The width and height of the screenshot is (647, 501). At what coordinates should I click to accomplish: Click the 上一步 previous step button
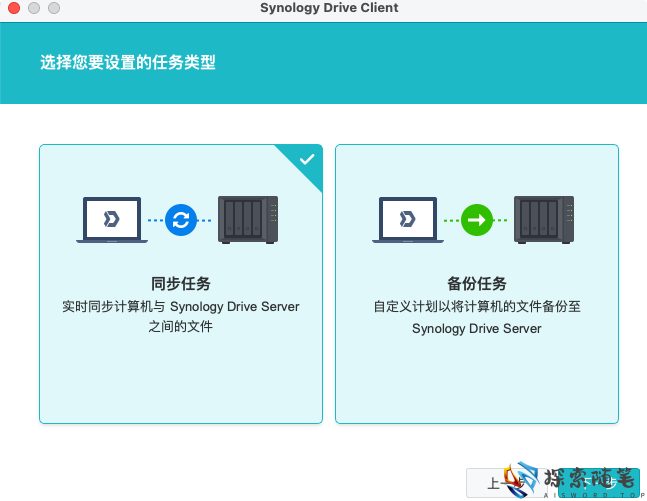point(507,483)
